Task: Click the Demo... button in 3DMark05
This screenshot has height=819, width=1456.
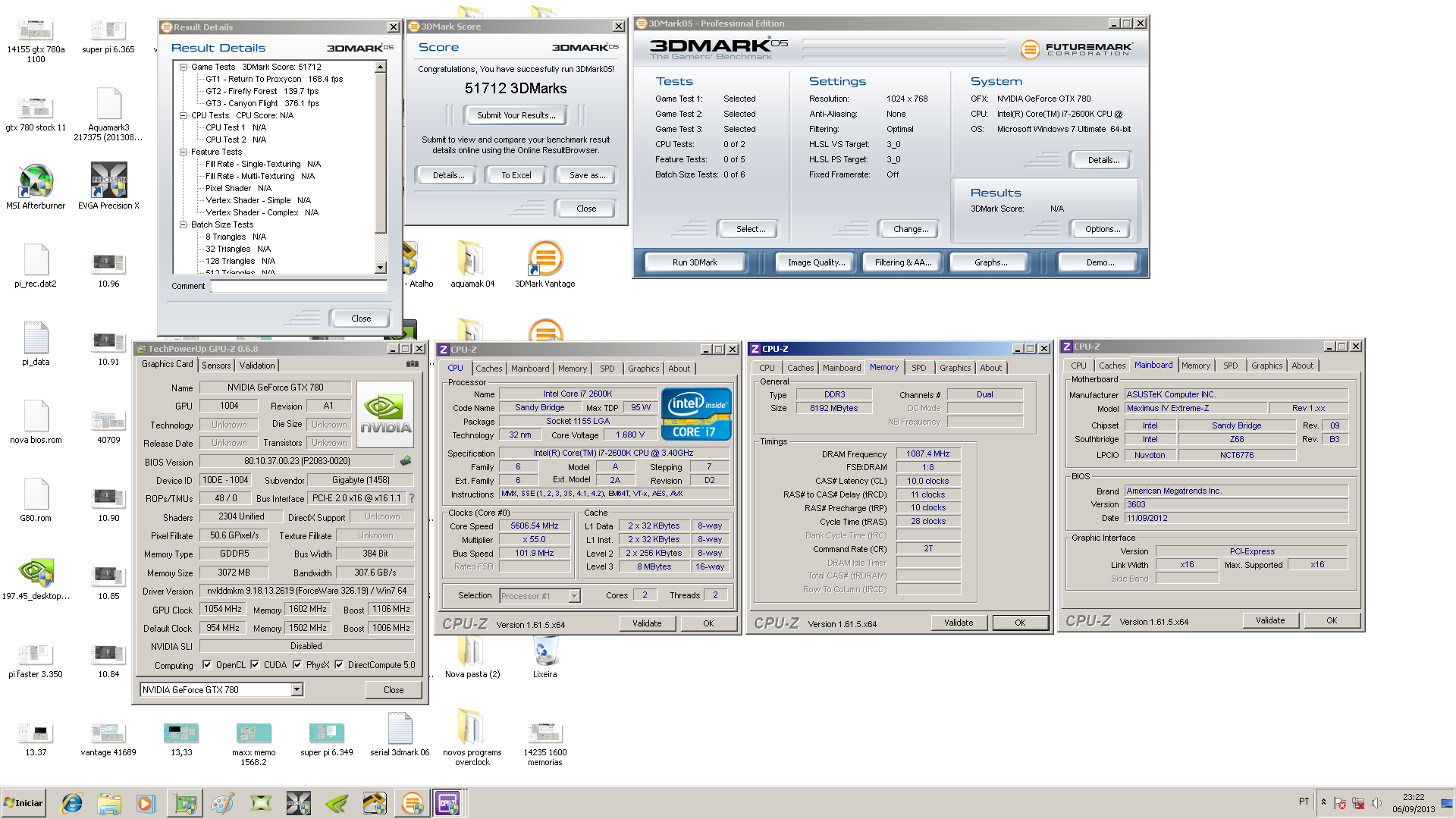Action: point(1100,262)
